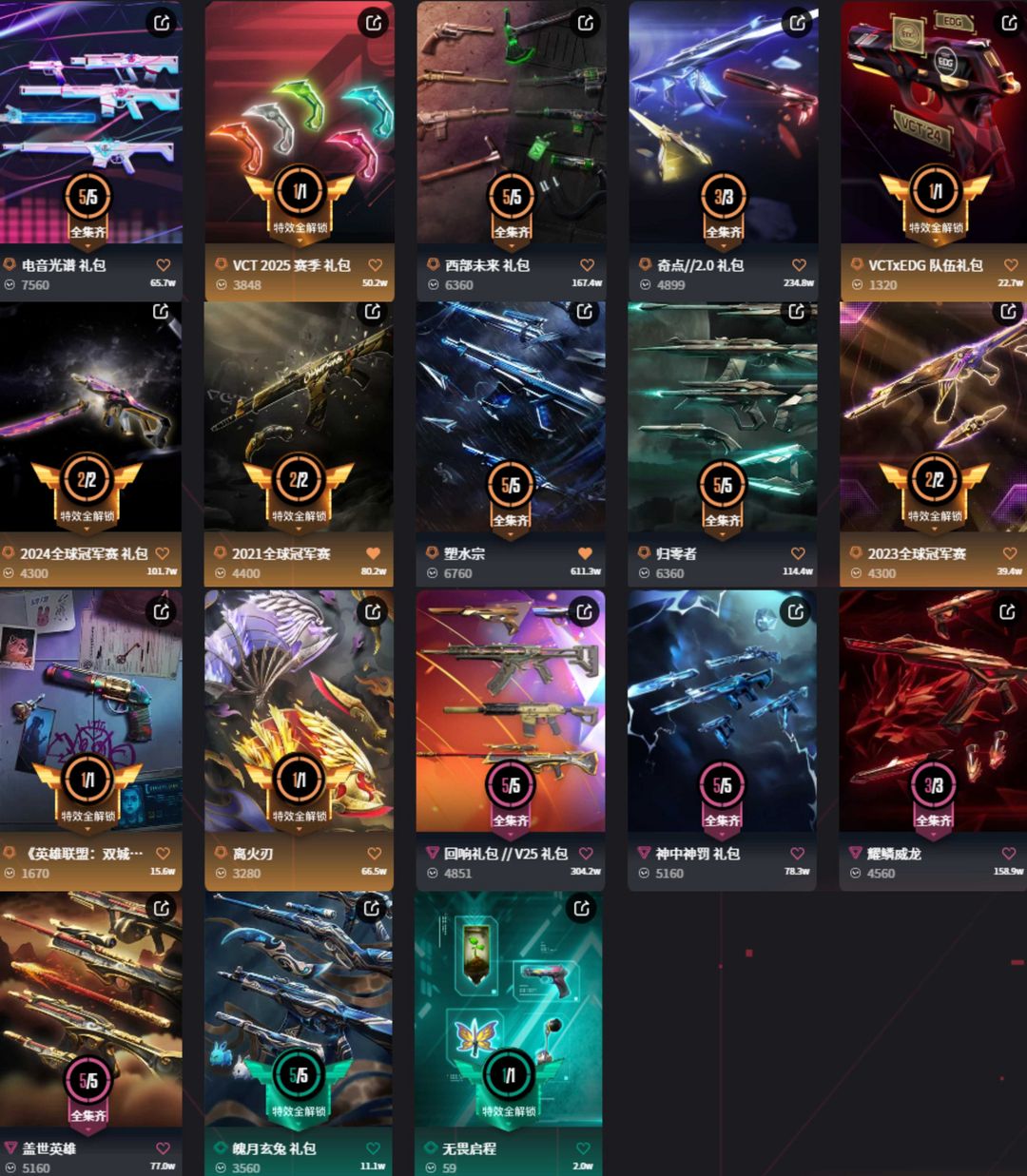Screen dimensions: 1027x1176
Task: Share the VCTxEDG 队伍礼包 card
Action: [1010, 23]
